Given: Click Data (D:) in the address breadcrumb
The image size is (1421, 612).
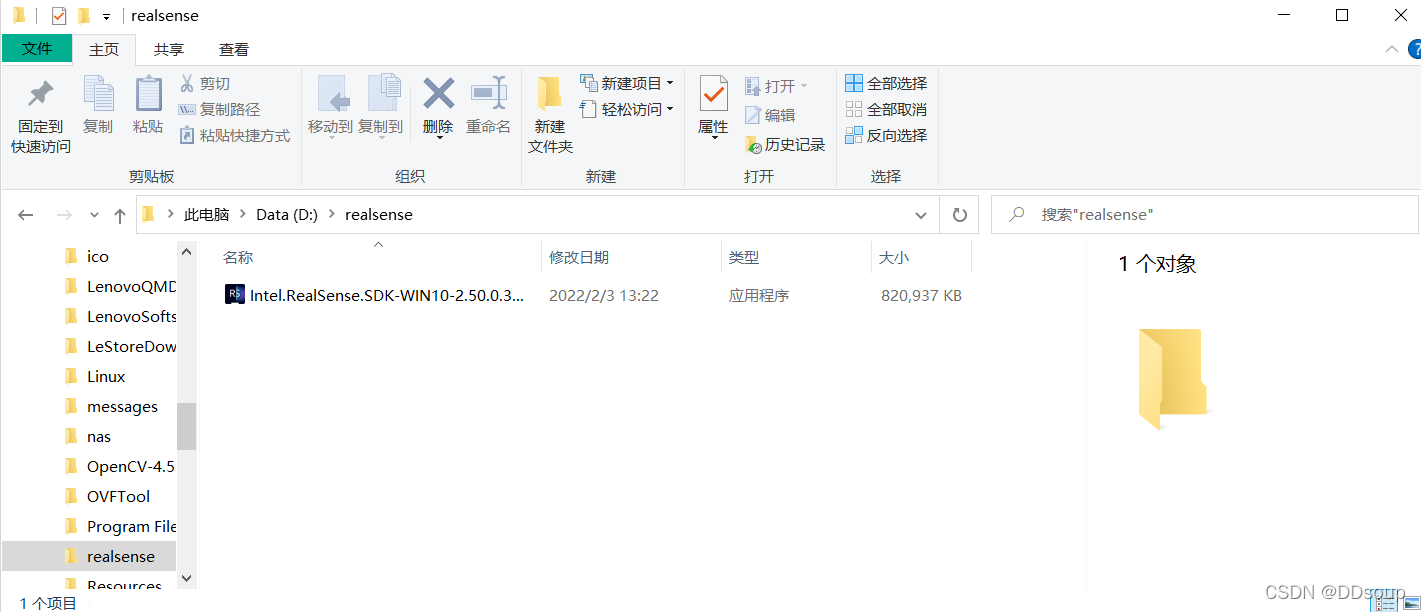Looking at the screenshot, I should click(x=287, y=215).
